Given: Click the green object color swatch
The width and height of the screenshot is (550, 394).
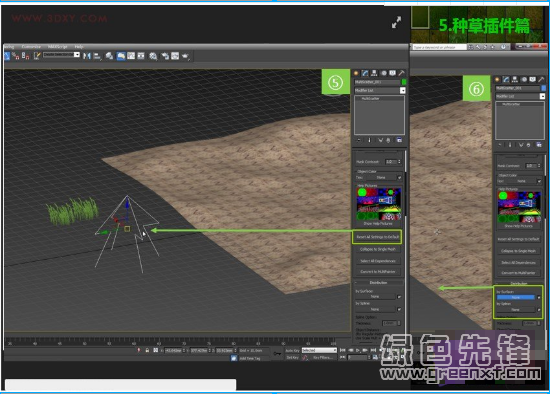Looking at the screenshot, I should pos(404,82).
